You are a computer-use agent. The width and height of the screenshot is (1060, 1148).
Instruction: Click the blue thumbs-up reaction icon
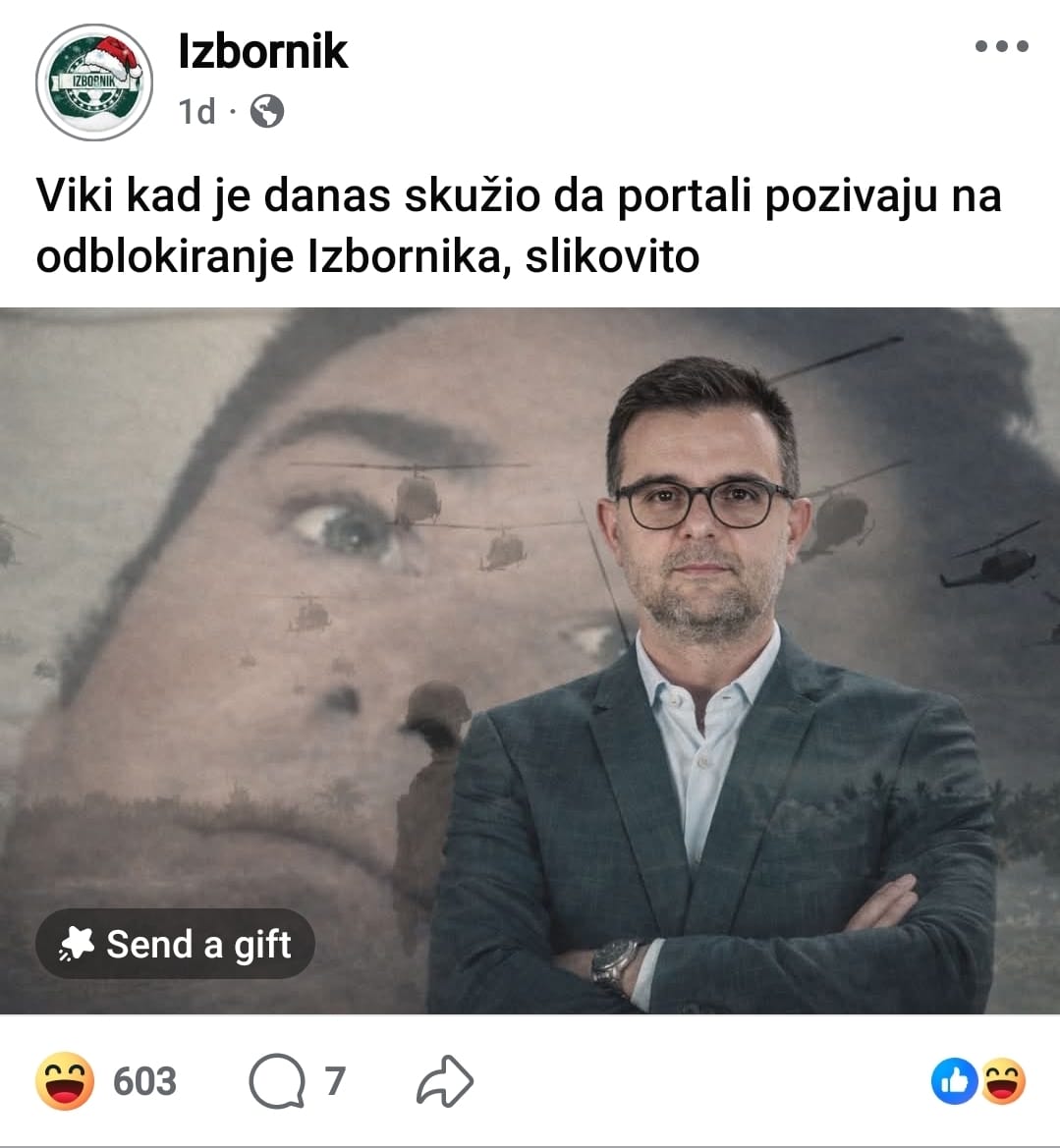click(954, 1081)
